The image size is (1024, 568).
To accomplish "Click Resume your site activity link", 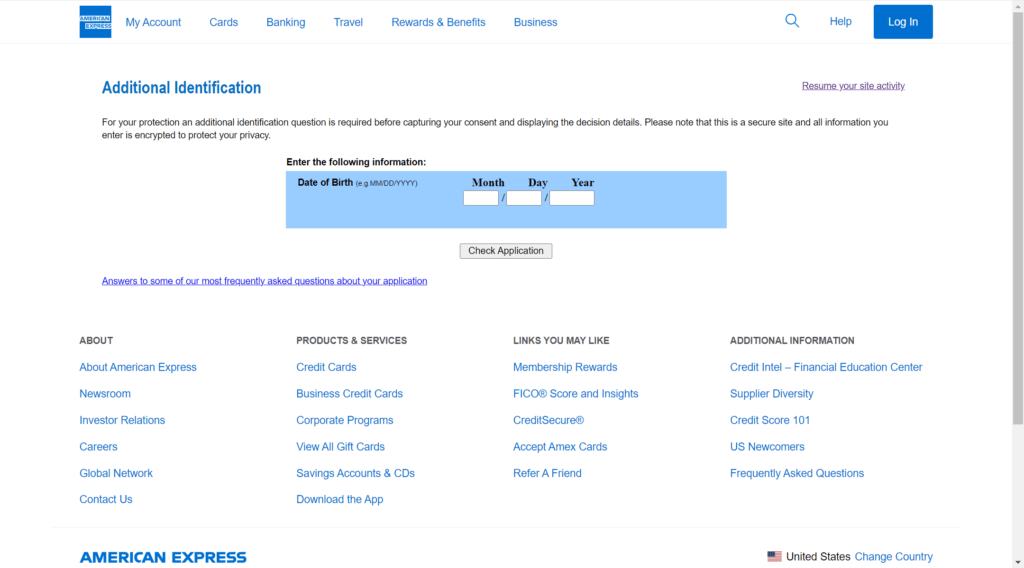I will point(853,86).
